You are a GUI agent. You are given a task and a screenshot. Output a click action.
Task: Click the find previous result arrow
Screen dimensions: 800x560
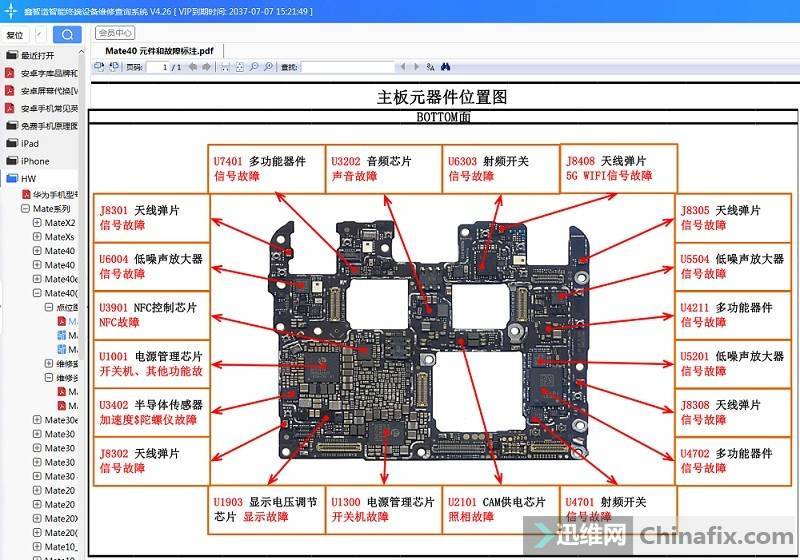[x=403, y=67]
